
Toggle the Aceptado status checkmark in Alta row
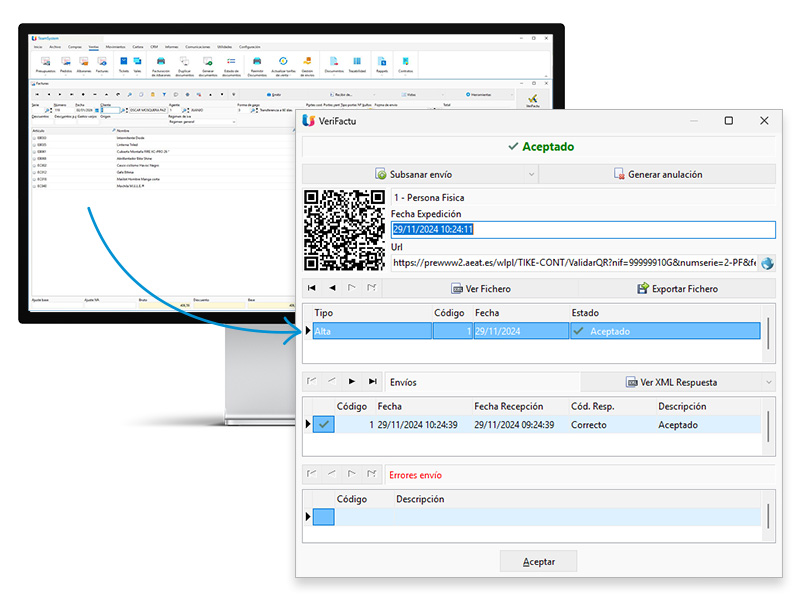point(578,331)
